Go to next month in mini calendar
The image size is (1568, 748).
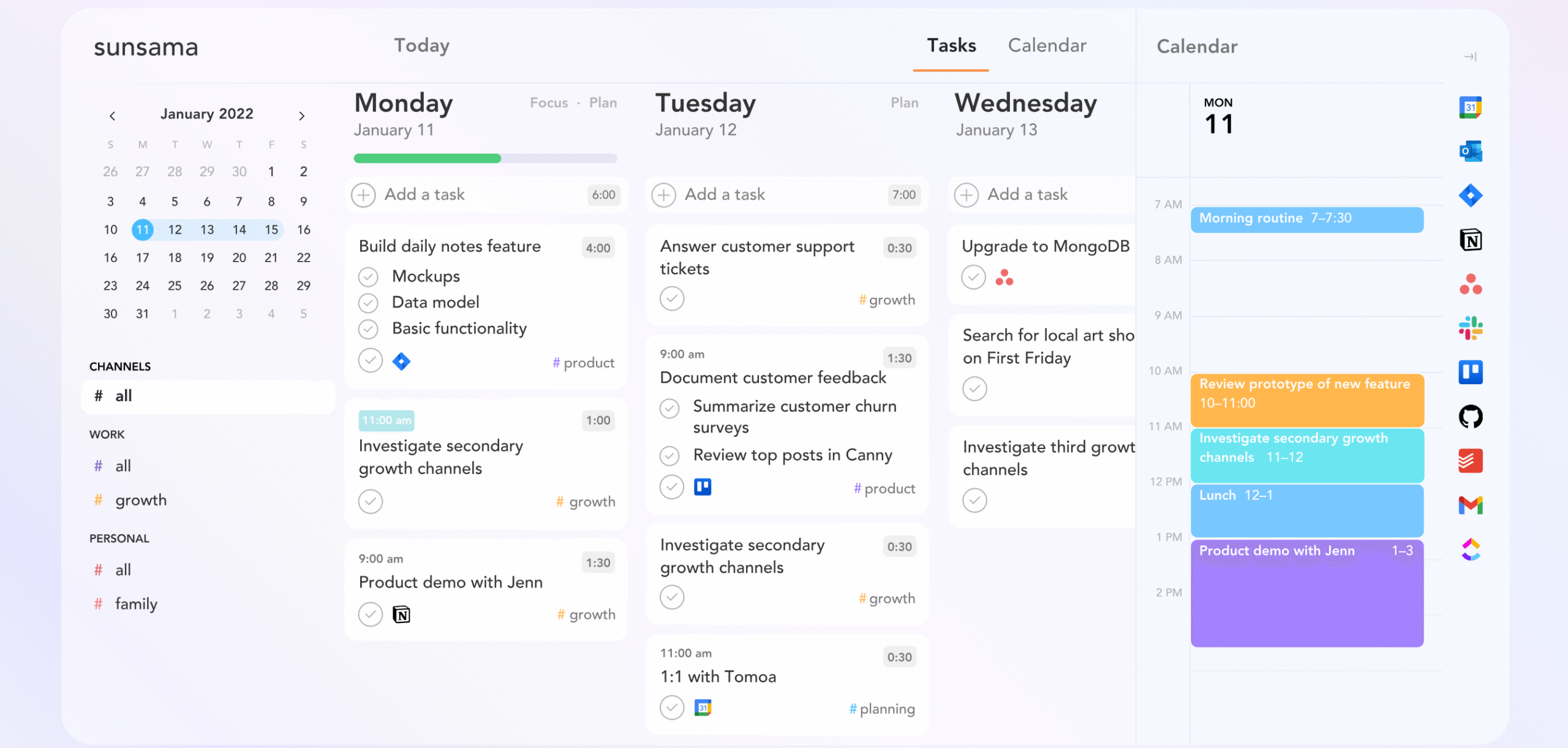(301, 116)
